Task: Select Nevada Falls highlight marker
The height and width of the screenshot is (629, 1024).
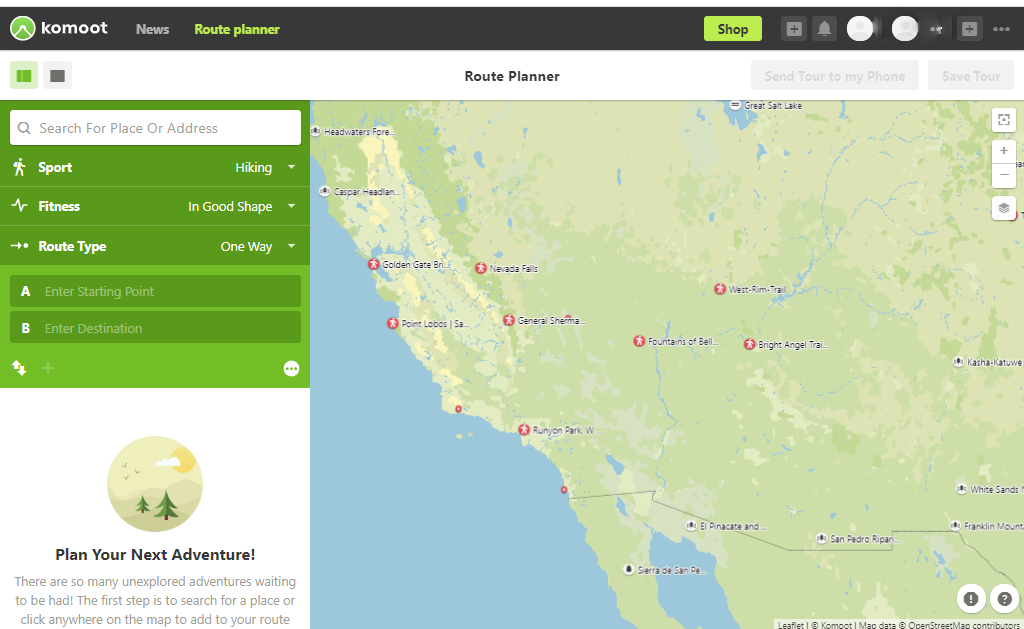Action: 481,268
